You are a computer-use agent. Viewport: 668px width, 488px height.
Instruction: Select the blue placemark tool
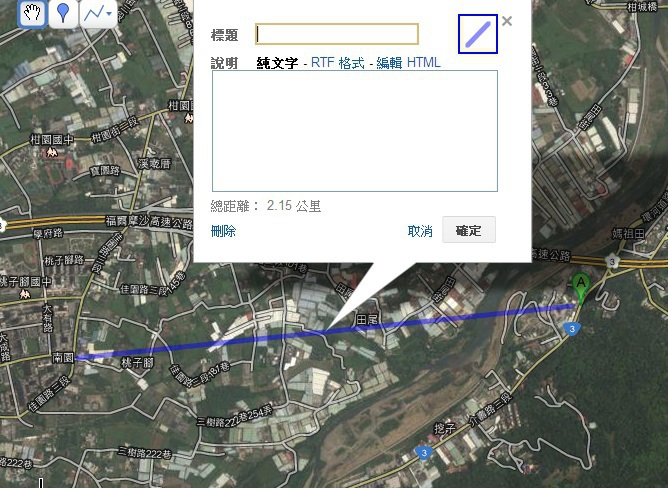click(x=63, y=13)
